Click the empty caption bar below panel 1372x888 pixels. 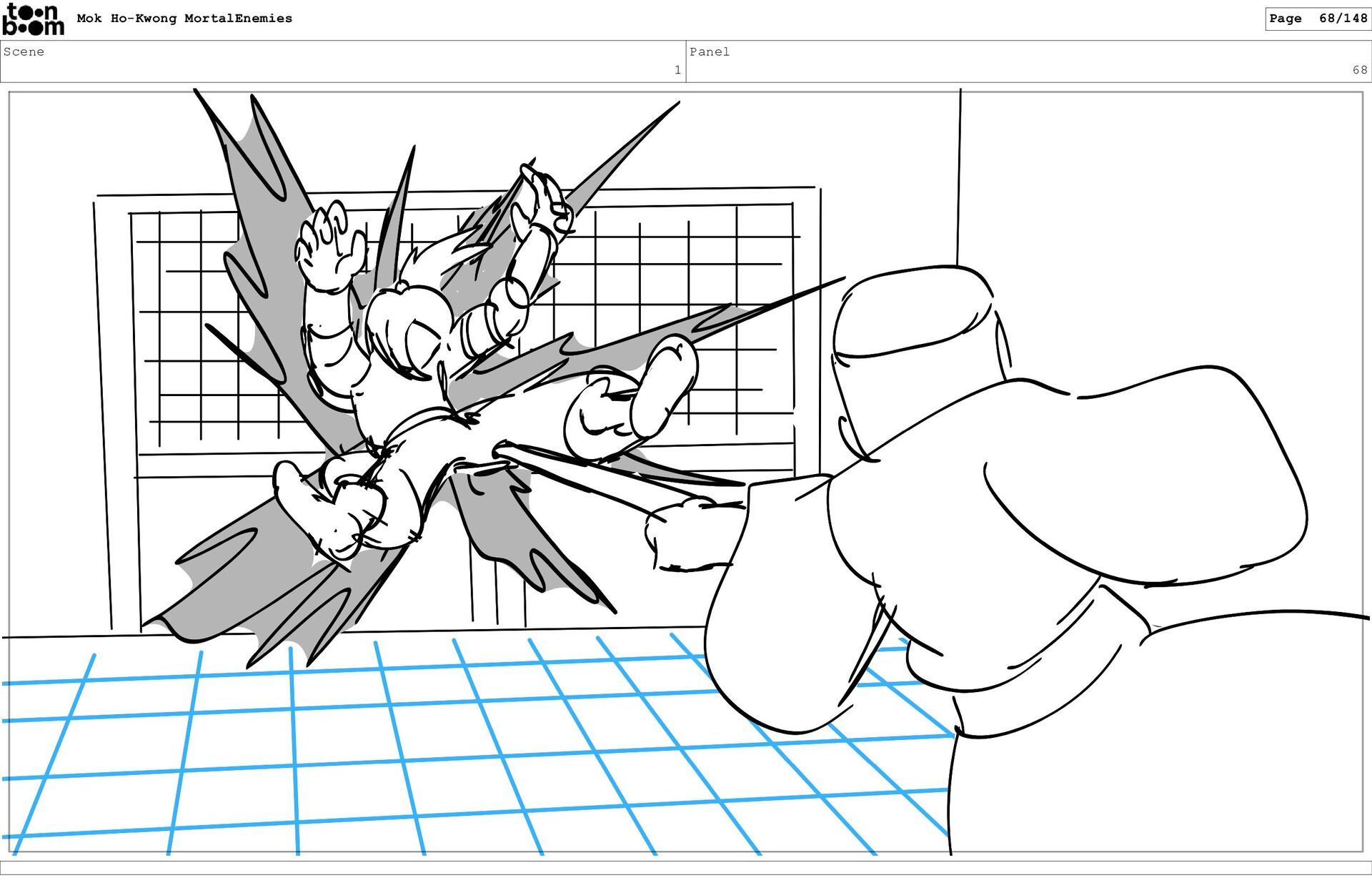(x=686, y=867)
